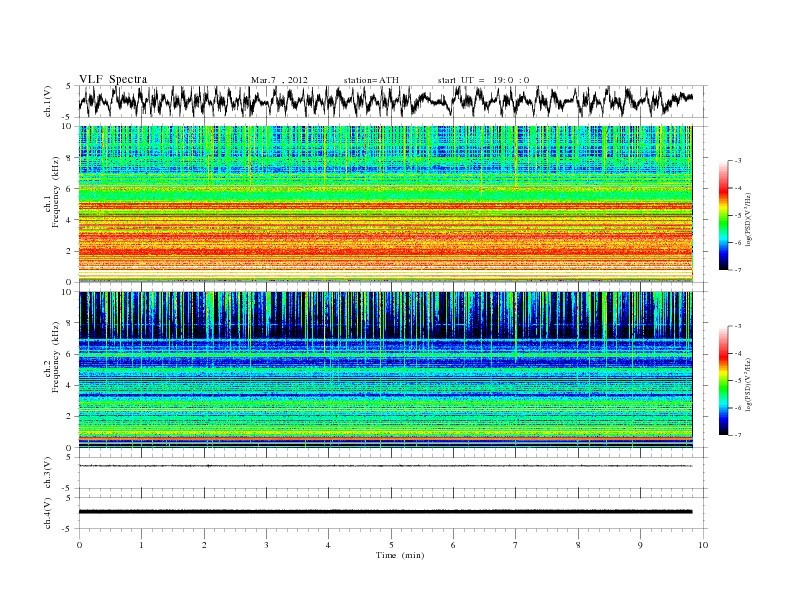Click the ch.1 frequency tick "6"
Image resolution: width=792 pixels, height=612 pixels.
pyautogui.click(x=70, y=188)
